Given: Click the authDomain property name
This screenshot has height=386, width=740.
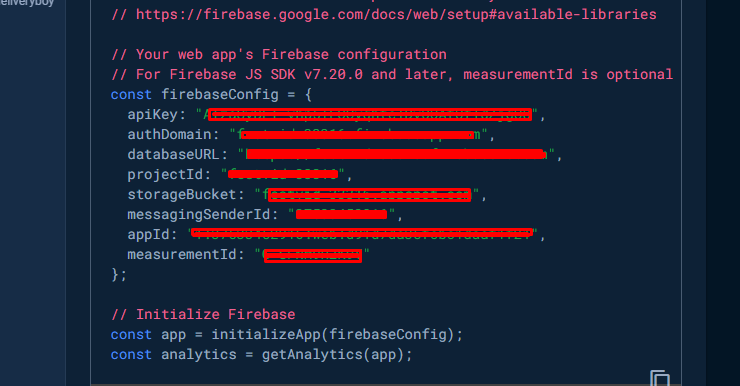Looking at the screenshot, I should (x=169, y=134).
